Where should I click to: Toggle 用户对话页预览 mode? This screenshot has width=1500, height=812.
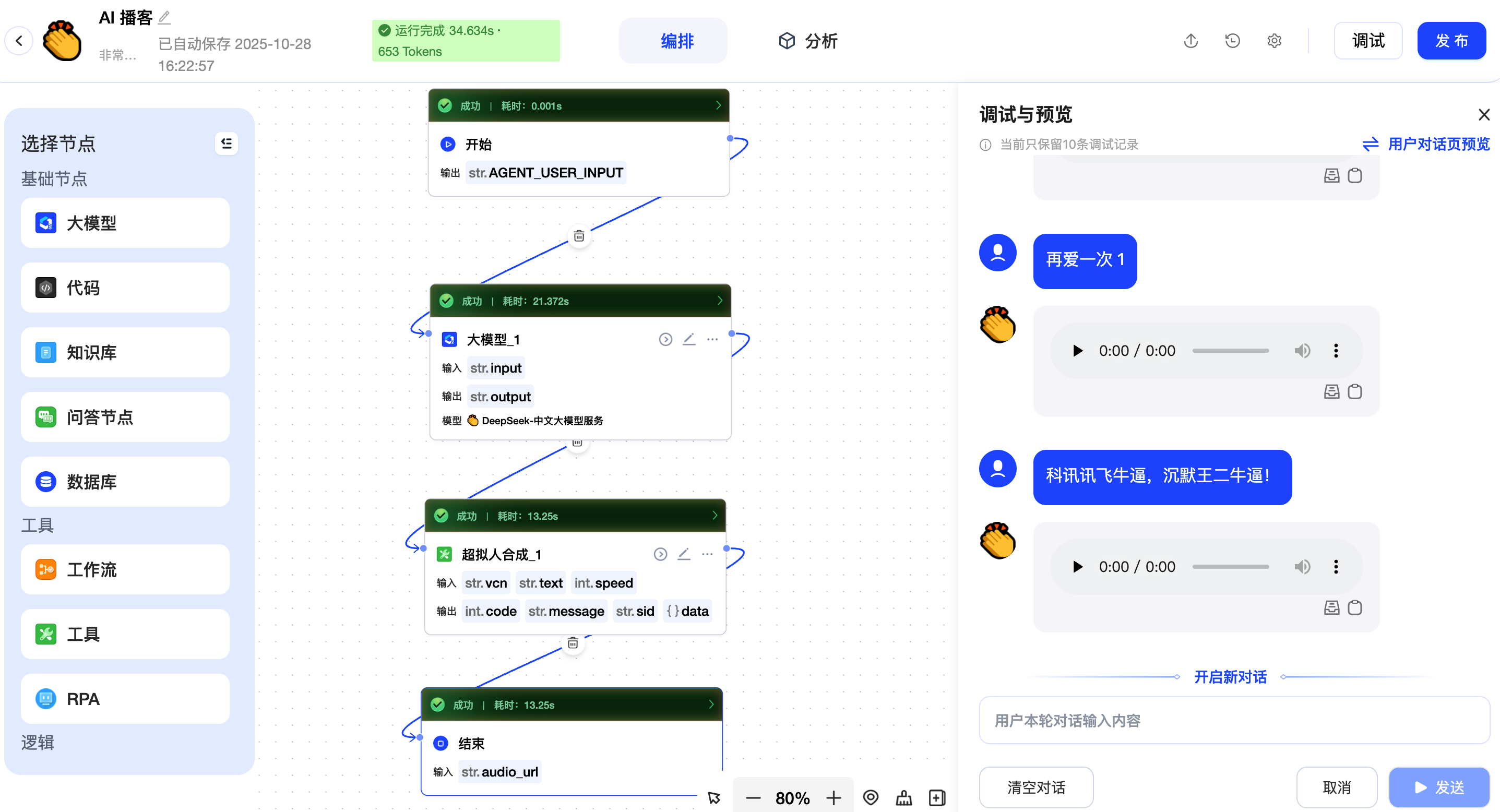tap(1426, 144)
